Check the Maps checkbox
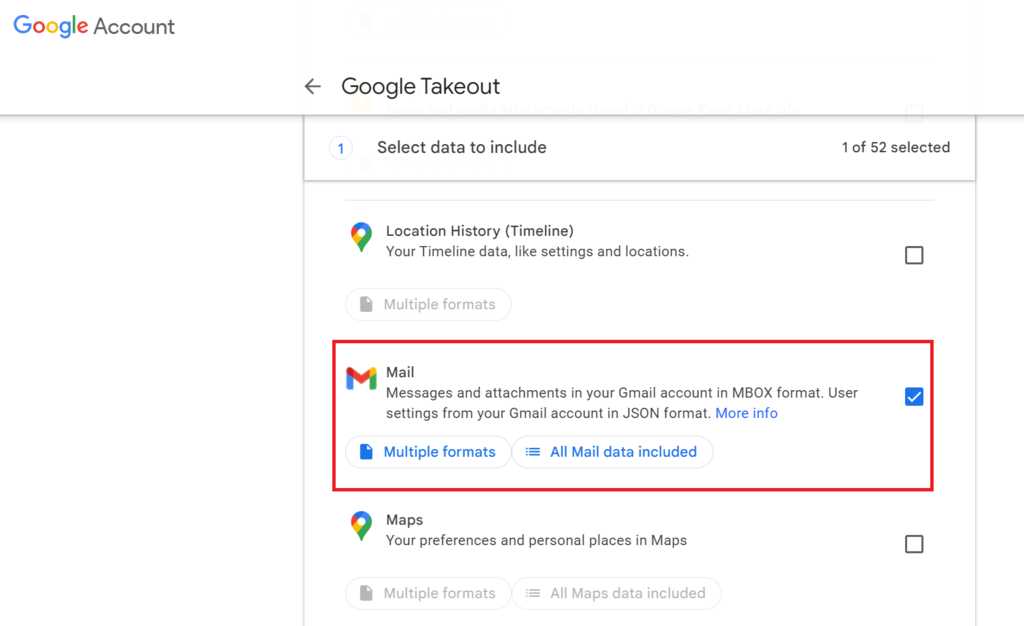 (914, 544)
